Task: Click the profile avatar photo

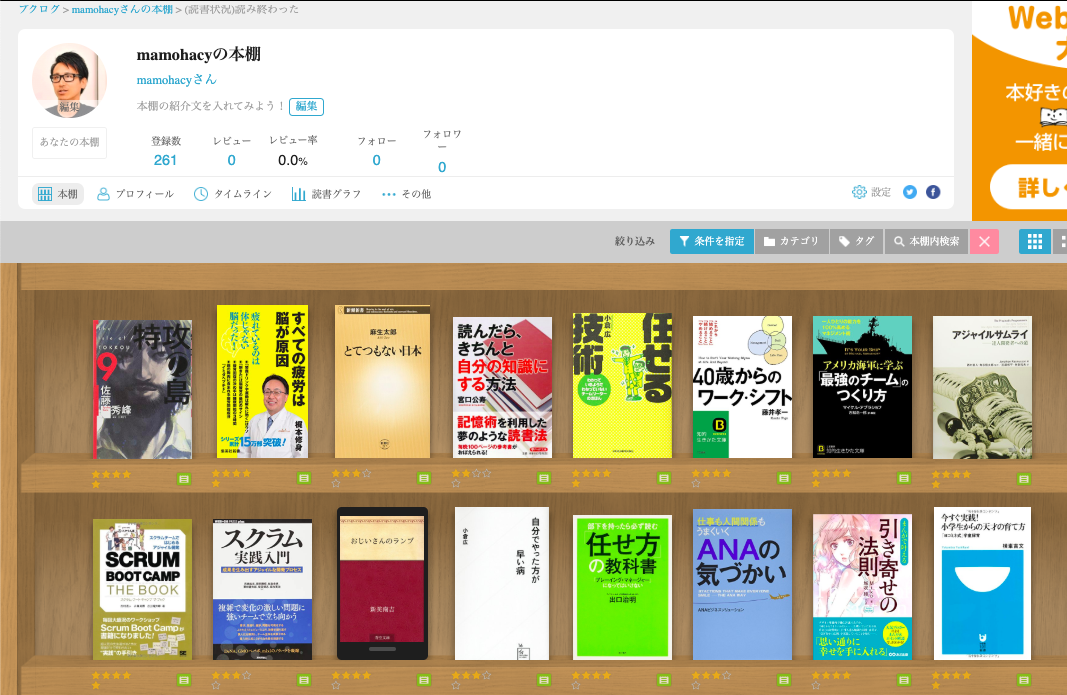Action: pos(69,80)
